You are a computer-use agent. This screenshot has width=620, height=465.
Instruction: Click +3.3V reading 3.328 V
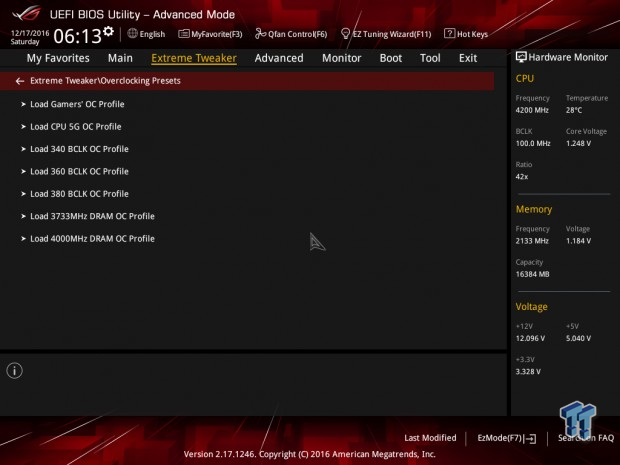[528, 372]
